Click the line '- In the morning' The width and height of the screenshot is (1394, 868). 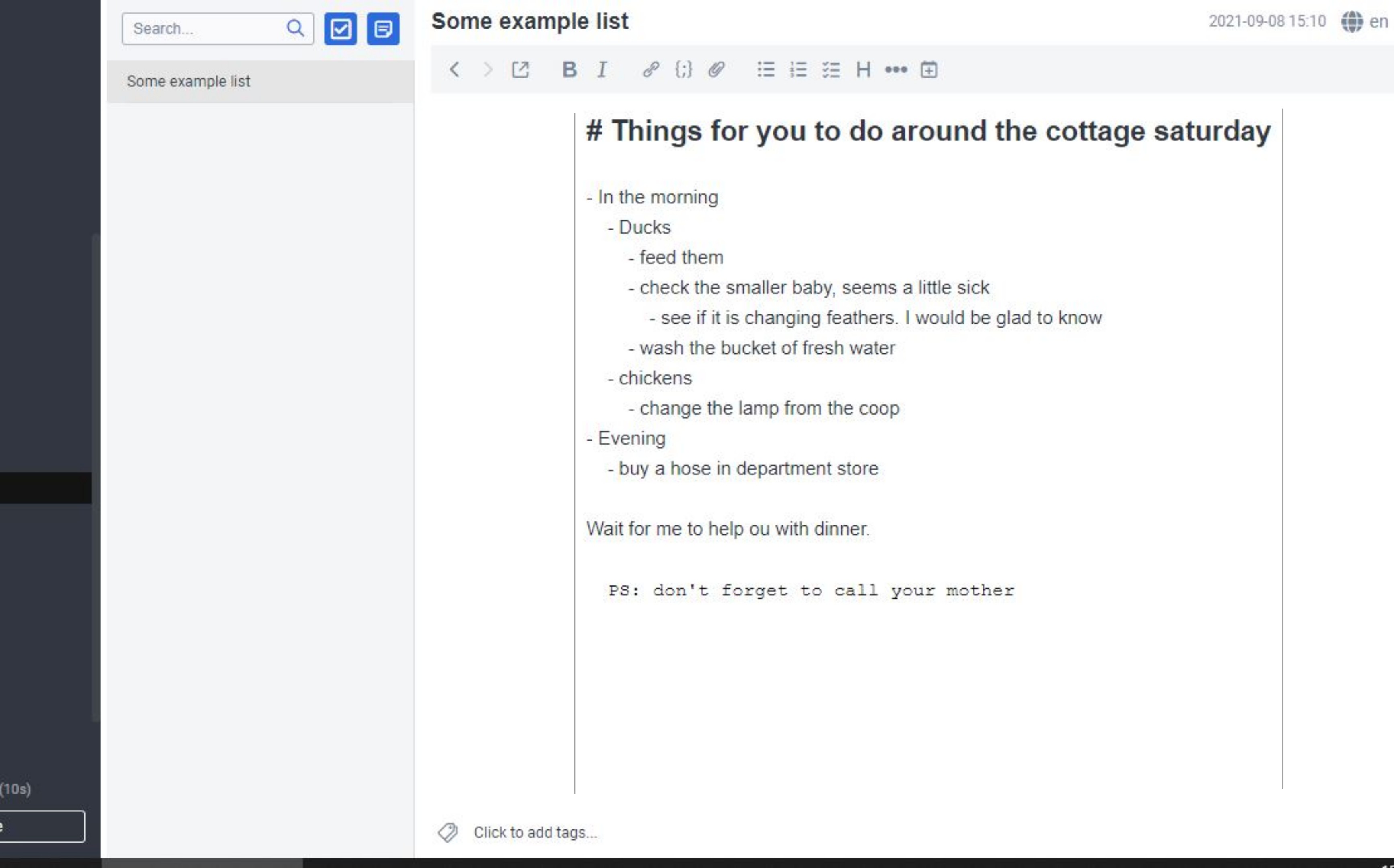[652, 197]
